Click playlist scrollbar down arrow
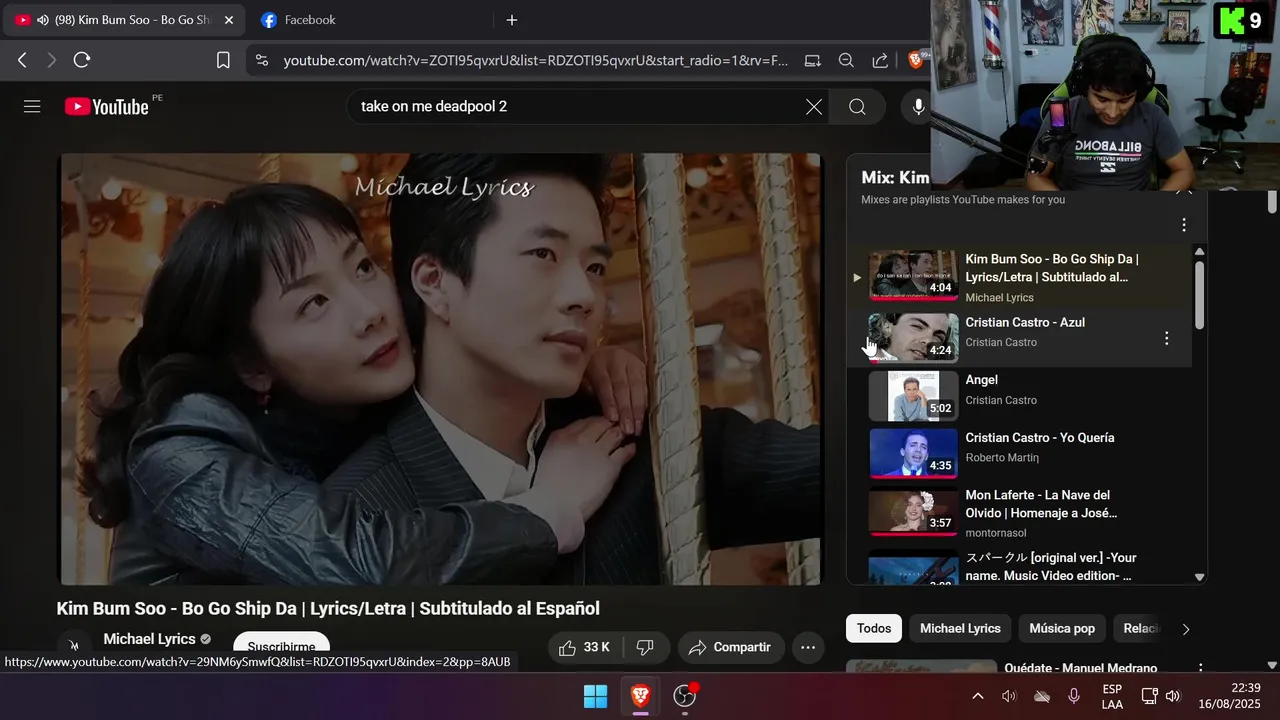The image size is (1280, 720). 1199,577
